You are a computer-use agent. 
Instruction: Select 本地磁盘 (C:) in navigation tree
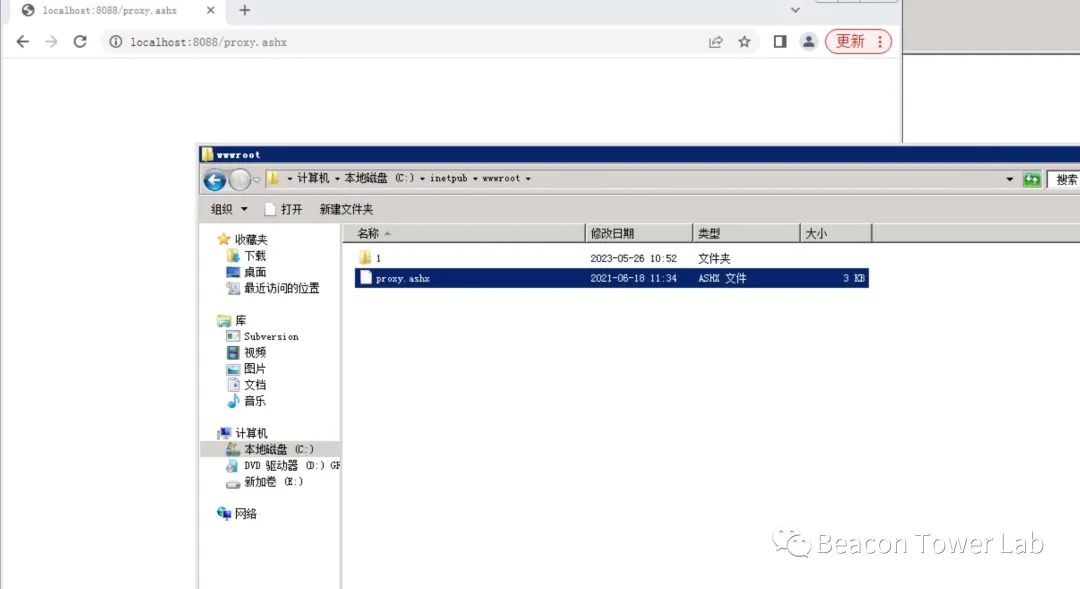[x=278, y=449]
